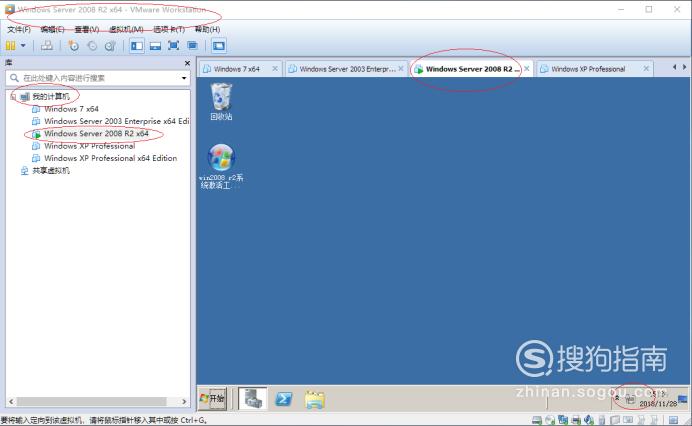Select Windows 7 x64 in the library tree
Viewport: 692px width, 426px height.
pos(71,109)
